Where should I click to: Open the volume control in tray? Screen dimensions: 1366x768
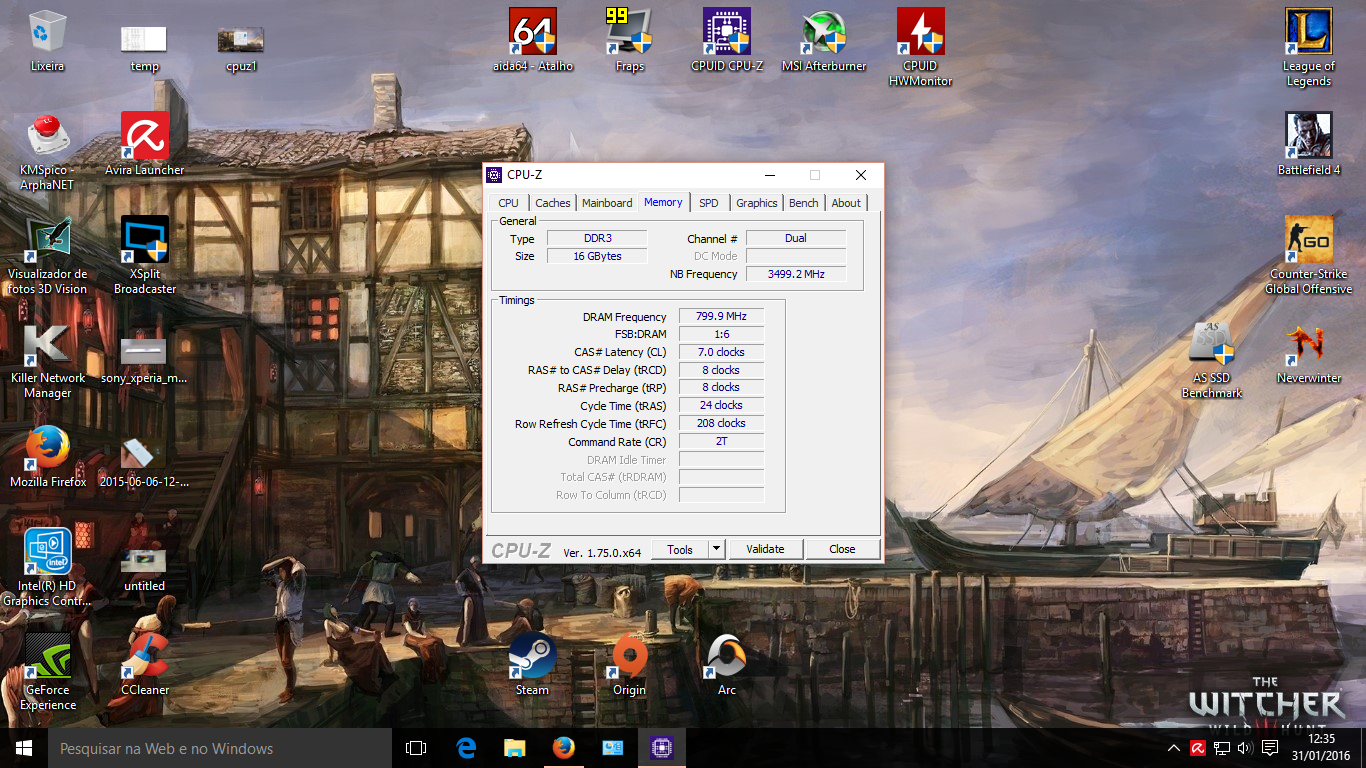click(x=1245, y=748)
